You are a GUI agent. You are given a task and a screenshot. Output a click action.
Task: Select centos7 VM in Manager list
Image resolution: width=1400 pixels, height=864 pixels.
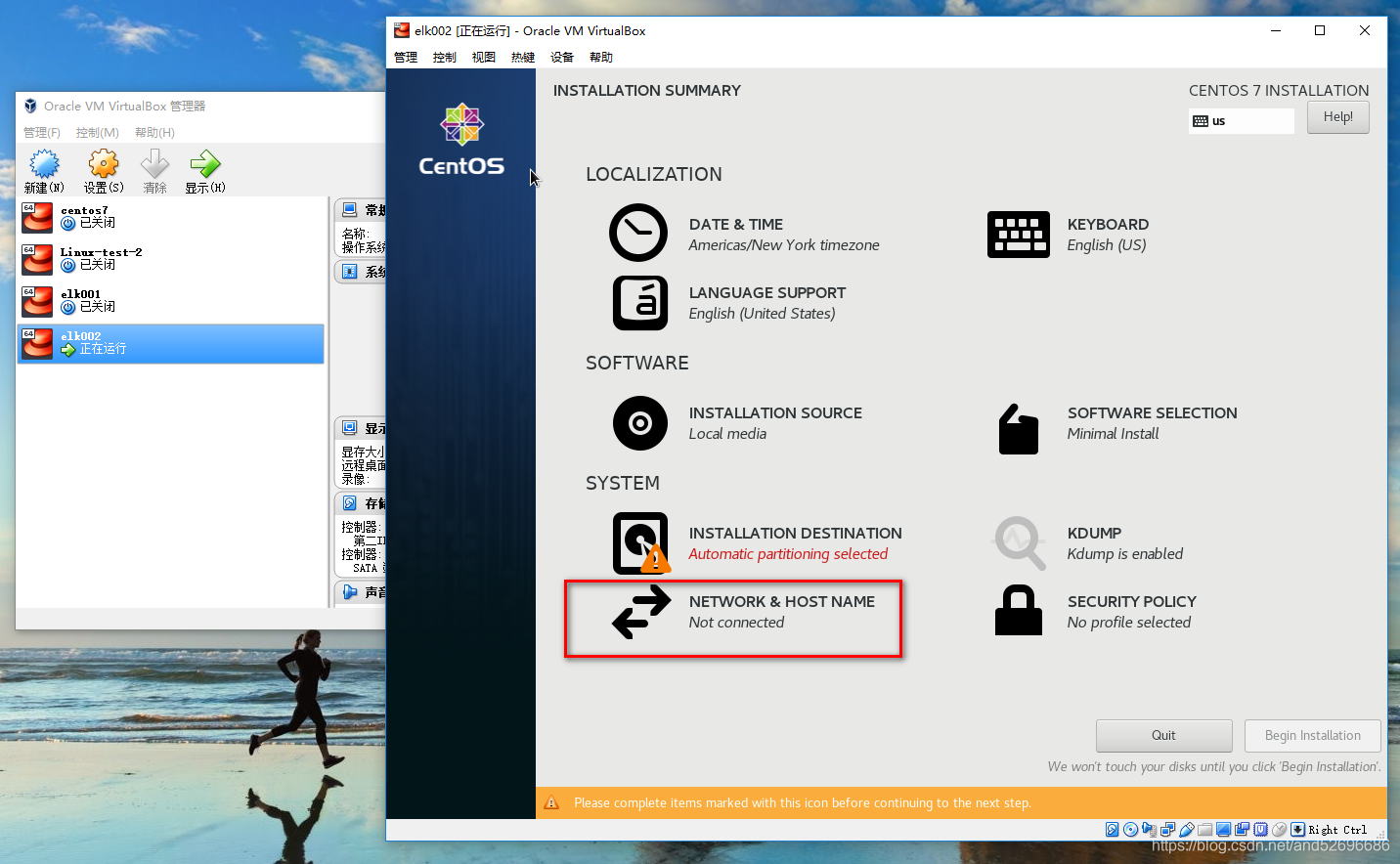pos(171,217)
